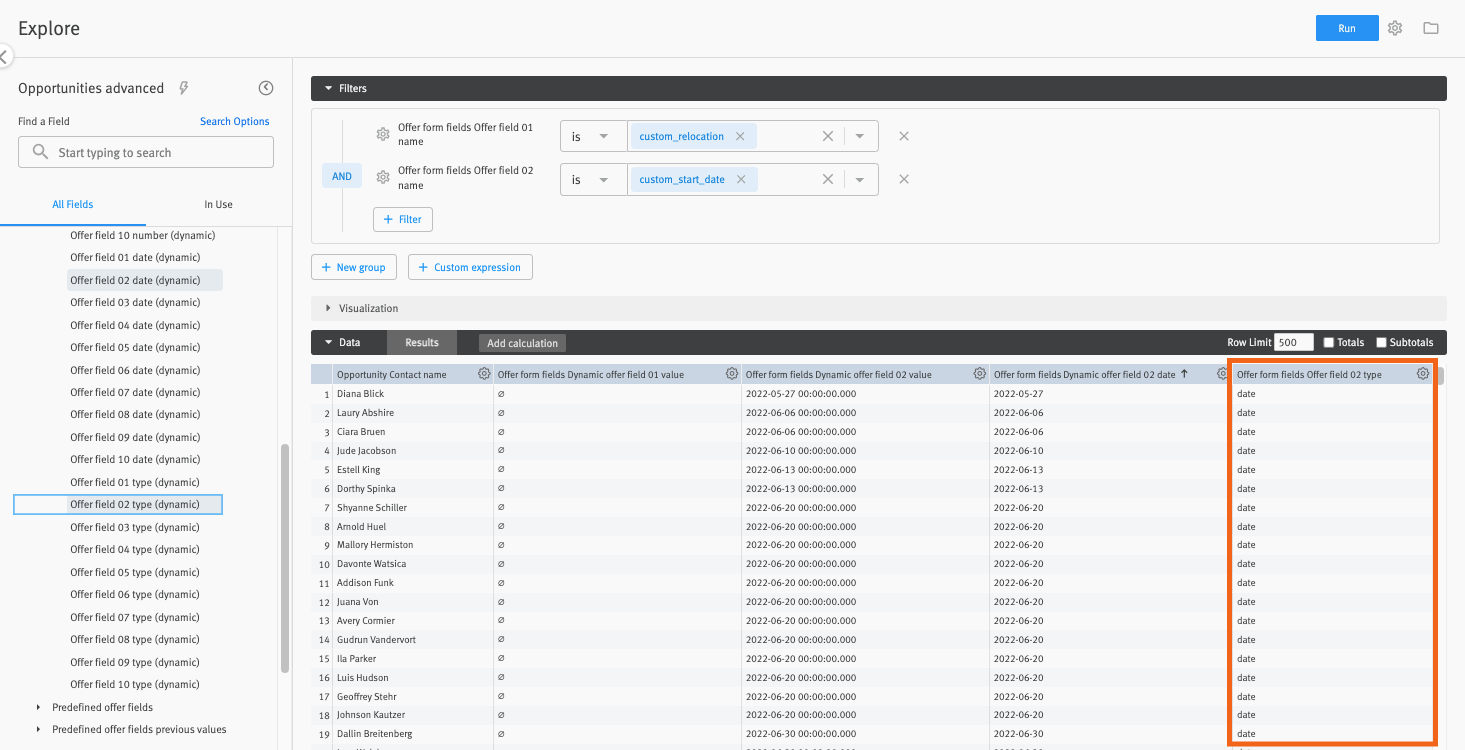The image size is (1465, 750).
Task: Select Offer field 10 date (dynamic)
Action: [x=135, y=459]
